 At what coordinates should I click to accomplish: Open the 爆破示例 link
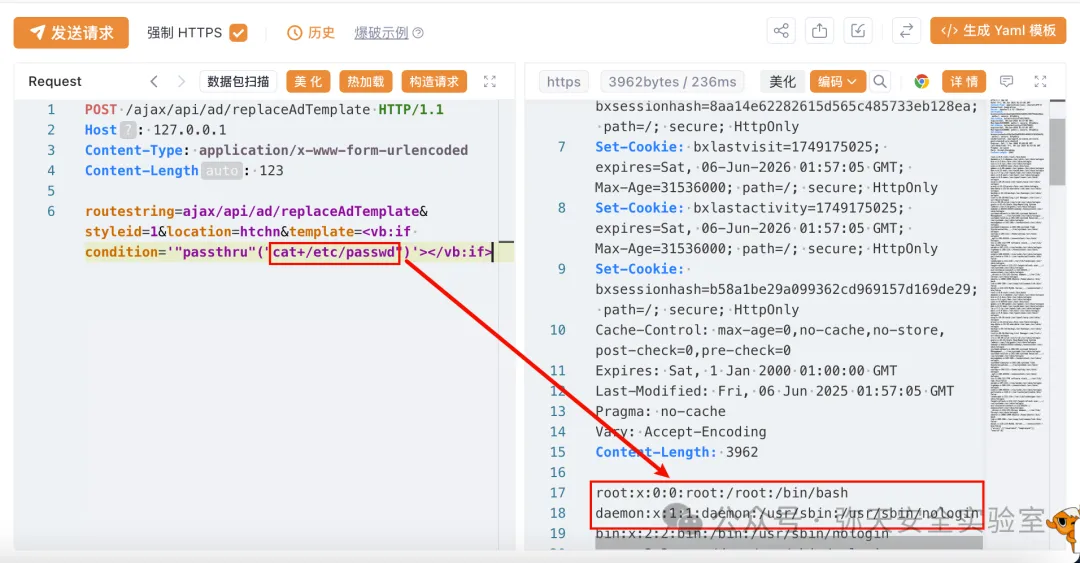(x=381, y=32)
